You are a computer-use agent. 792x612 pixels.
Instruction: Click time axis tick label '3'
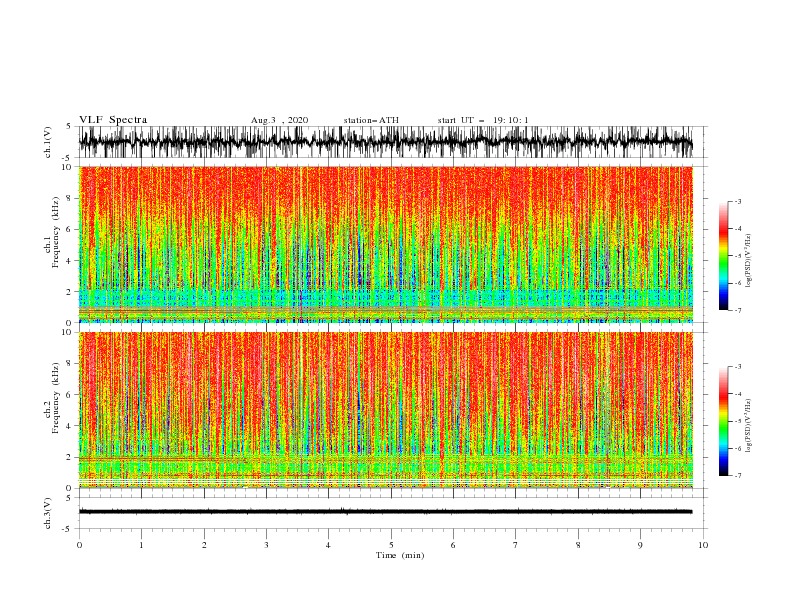pos(266,545)
